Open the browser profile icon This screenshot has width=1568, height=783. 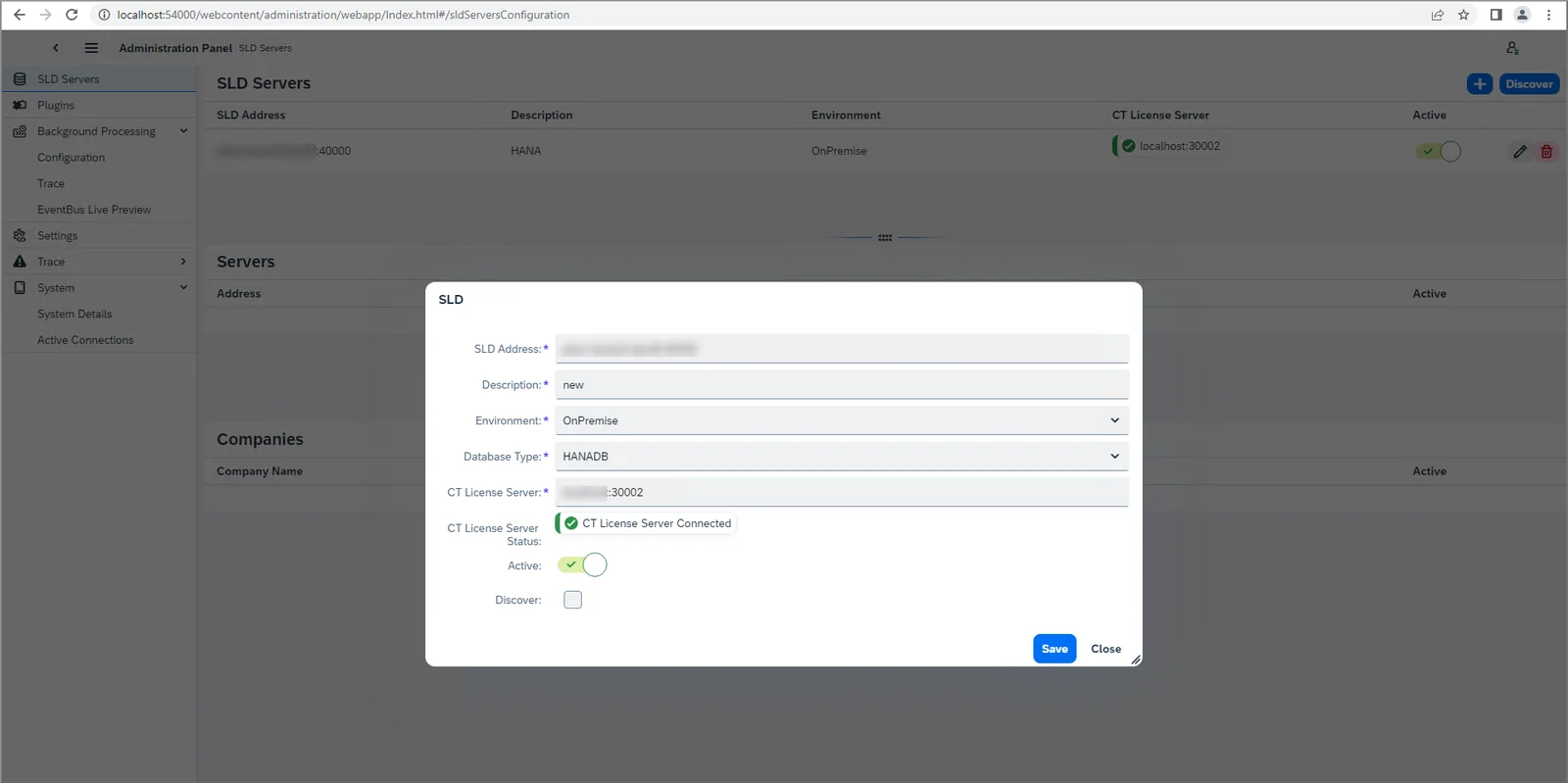pyautogui.click(x=1522, y=15)
